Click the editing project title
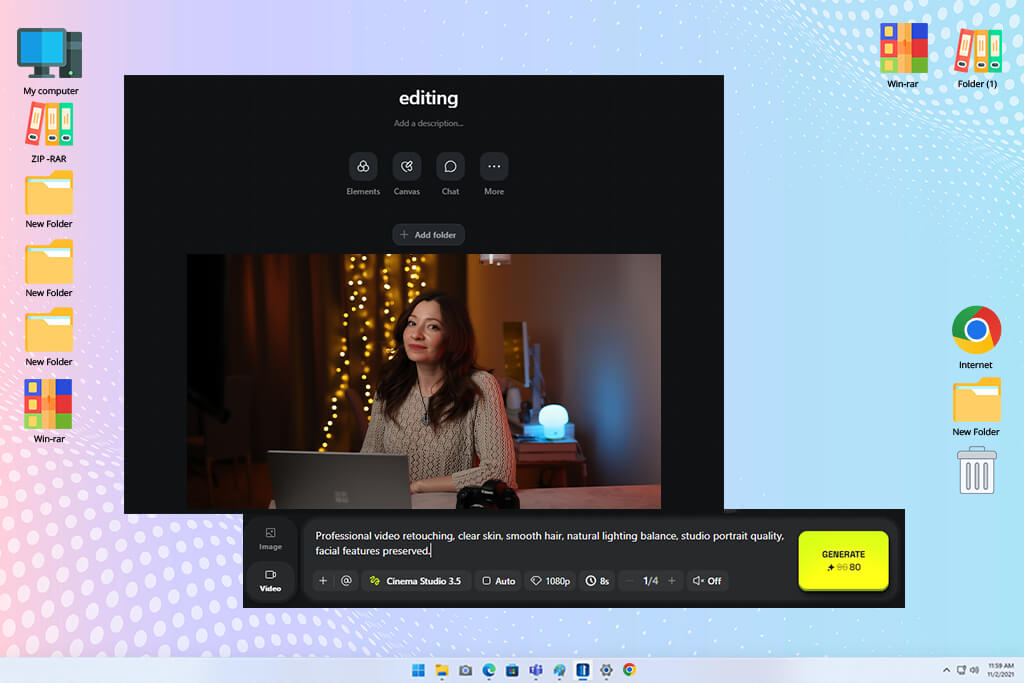 click(x=428, y=98)
